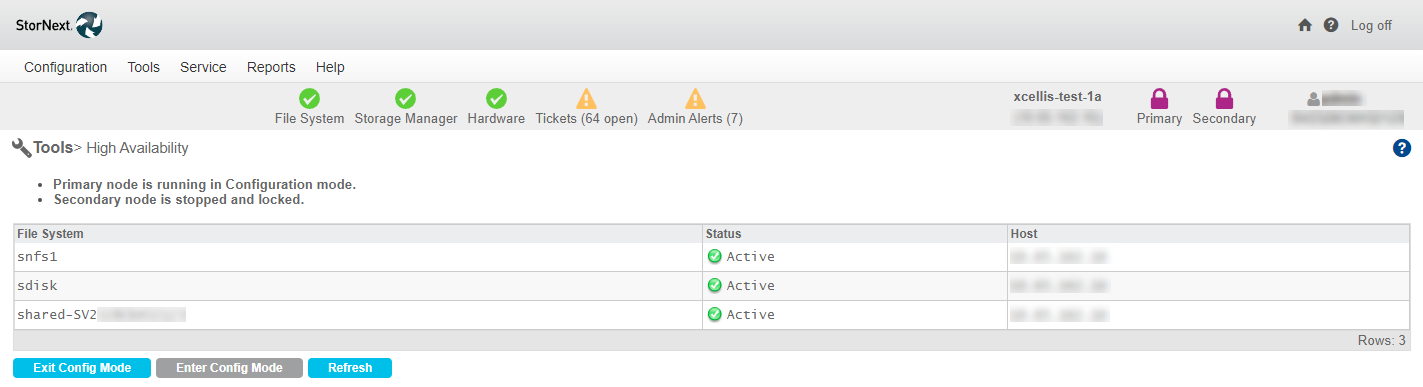Open the Tools menu

point(144,67)
